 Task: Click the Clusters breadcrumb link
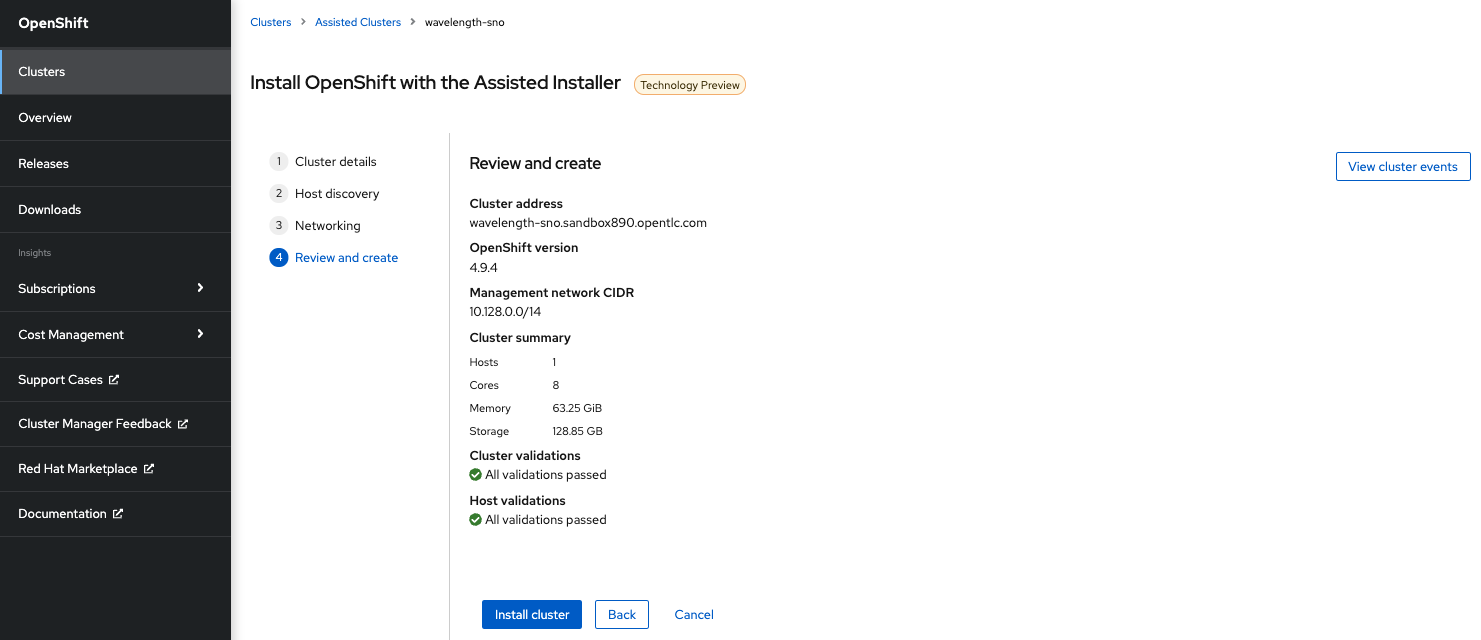point(270,21)
